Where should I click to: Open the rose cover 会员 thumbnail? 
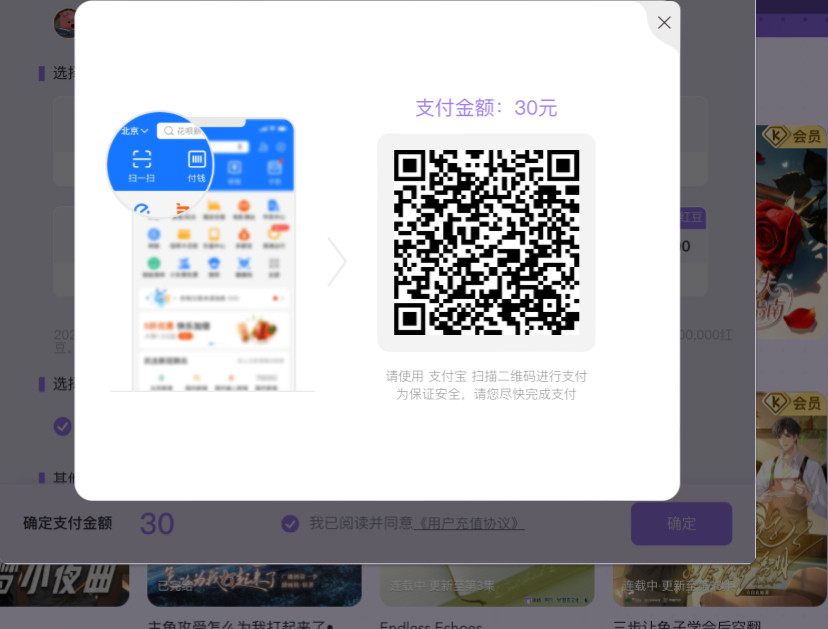click(x=792, y=232)
